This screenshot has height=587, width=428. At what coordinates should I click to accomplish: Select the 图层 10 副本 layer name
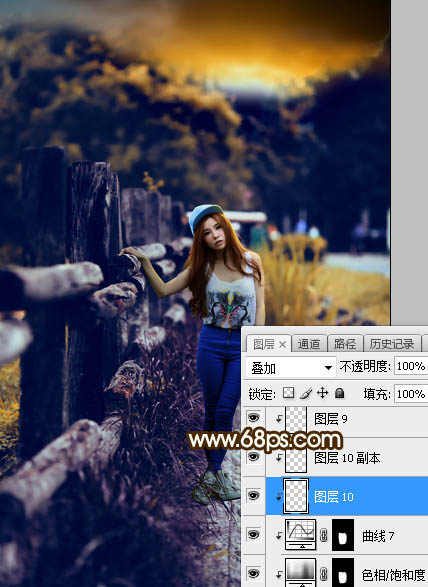(x=347, y=458)
